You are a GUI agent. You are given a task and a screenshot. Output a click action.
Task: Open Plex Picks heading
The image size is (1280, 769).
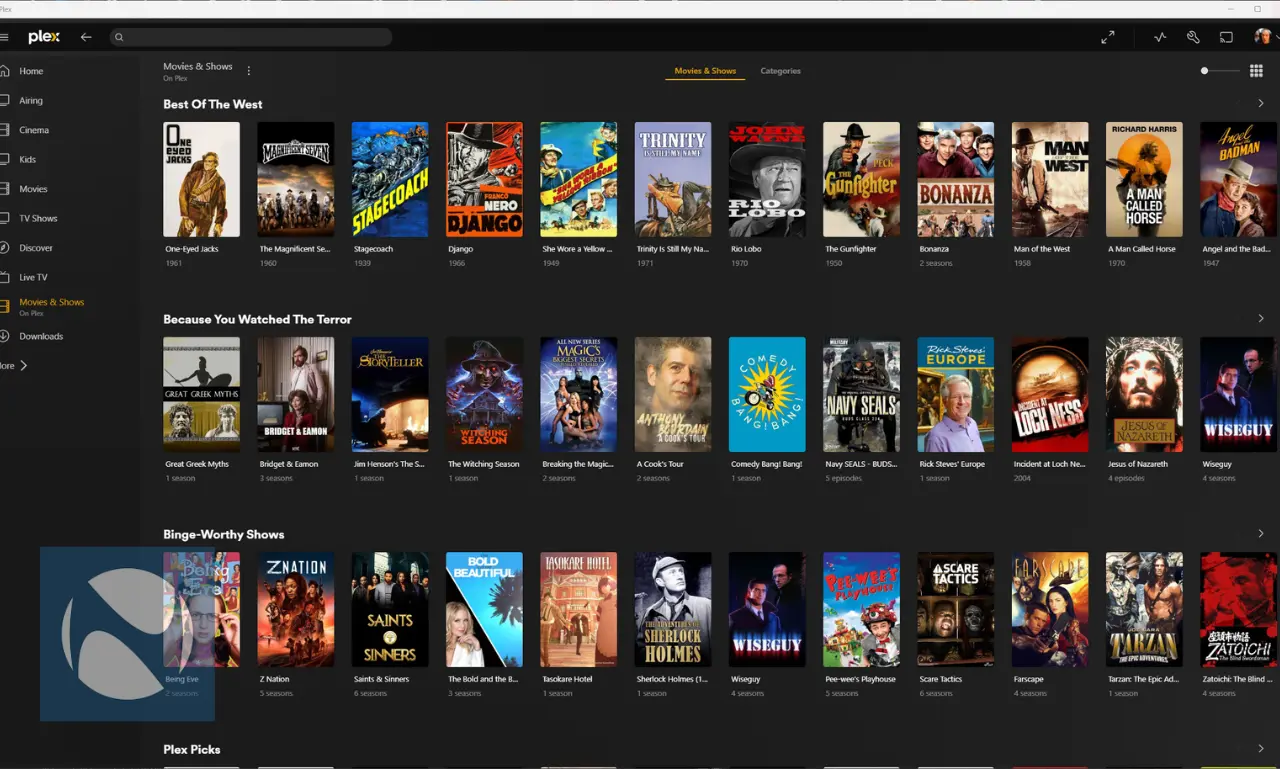[x=191, y=749]
